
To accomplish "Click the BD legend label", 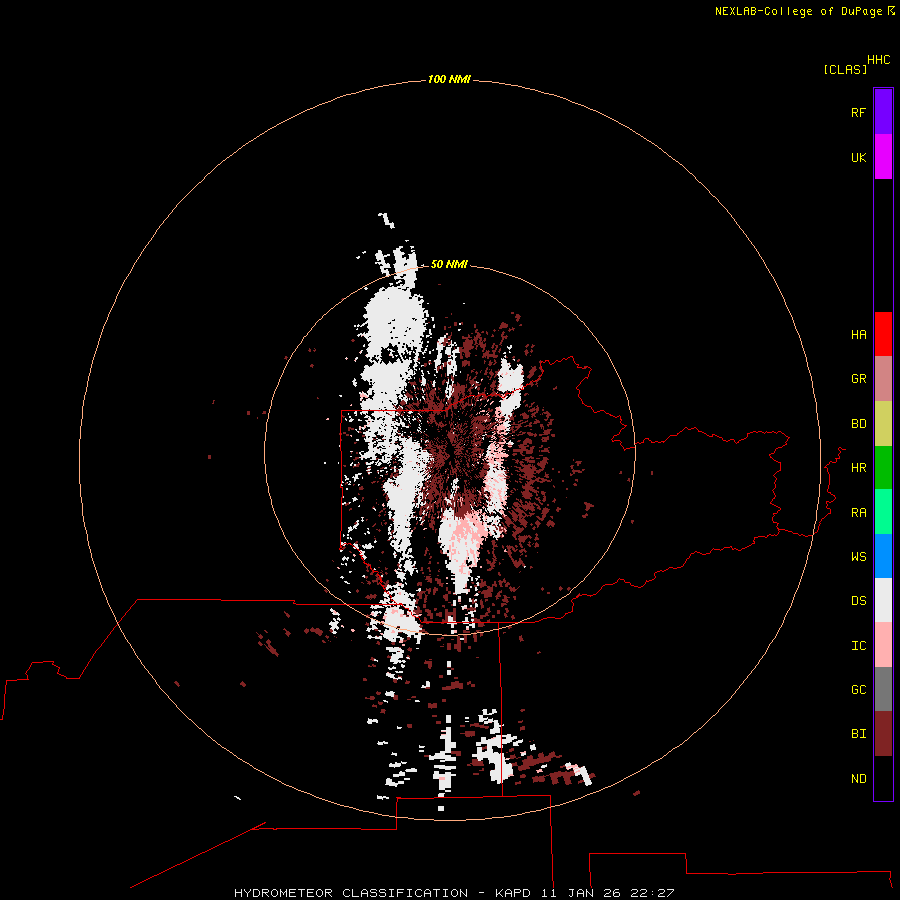I will (858, 424).
